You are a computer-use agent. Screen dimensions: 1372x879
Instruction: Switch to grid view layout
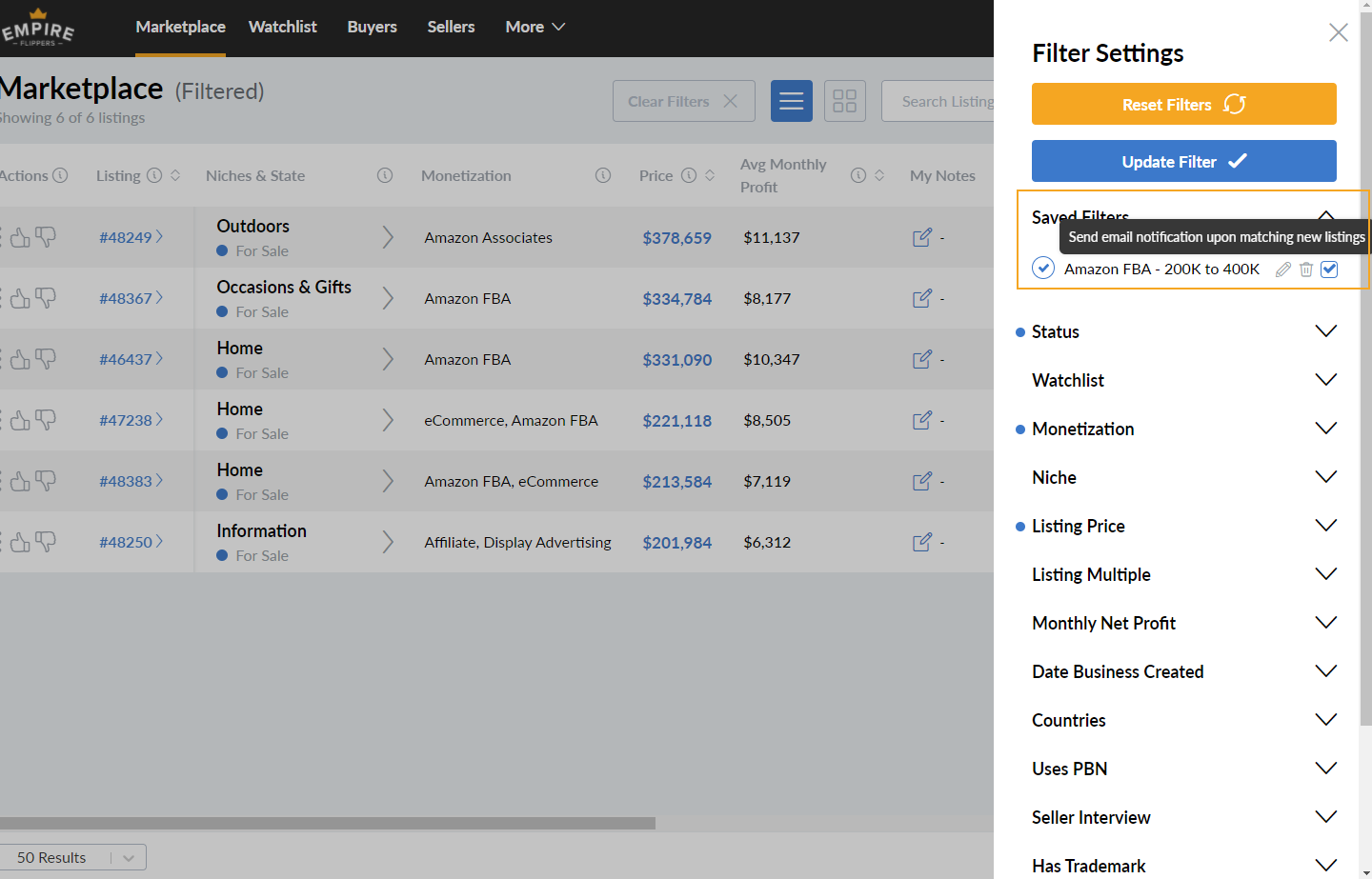[x=845, y=101]
